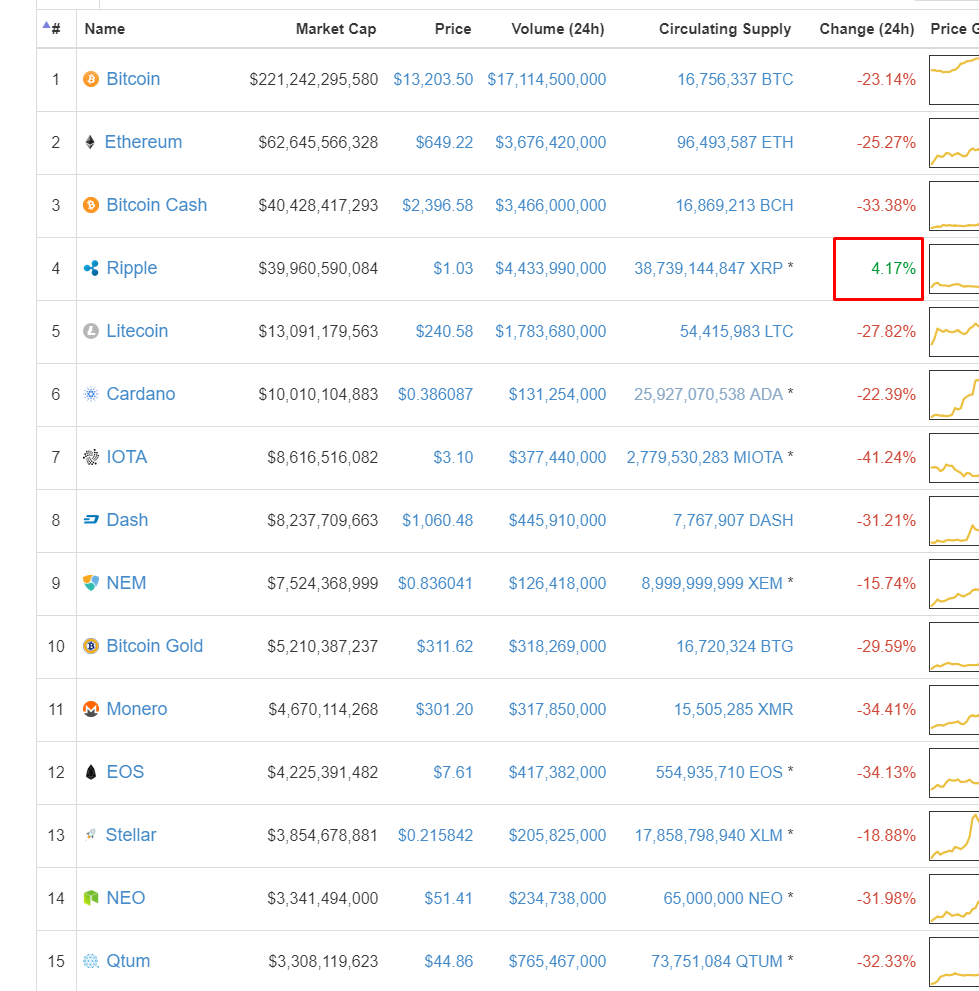Open the Ethereum name link
Screen dimensions: 979x991
click(143, 142)
